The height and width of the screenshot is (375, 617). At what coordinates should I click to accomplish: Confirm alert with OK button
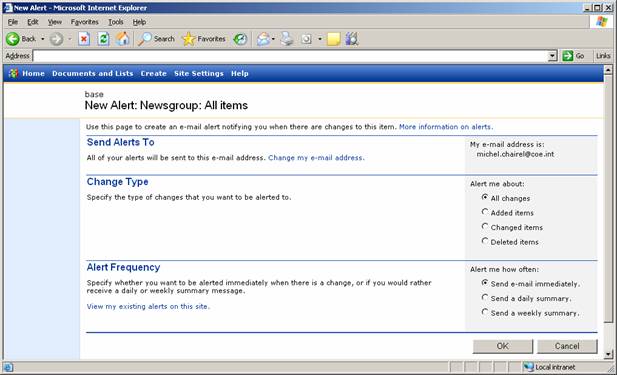[502, 346]
